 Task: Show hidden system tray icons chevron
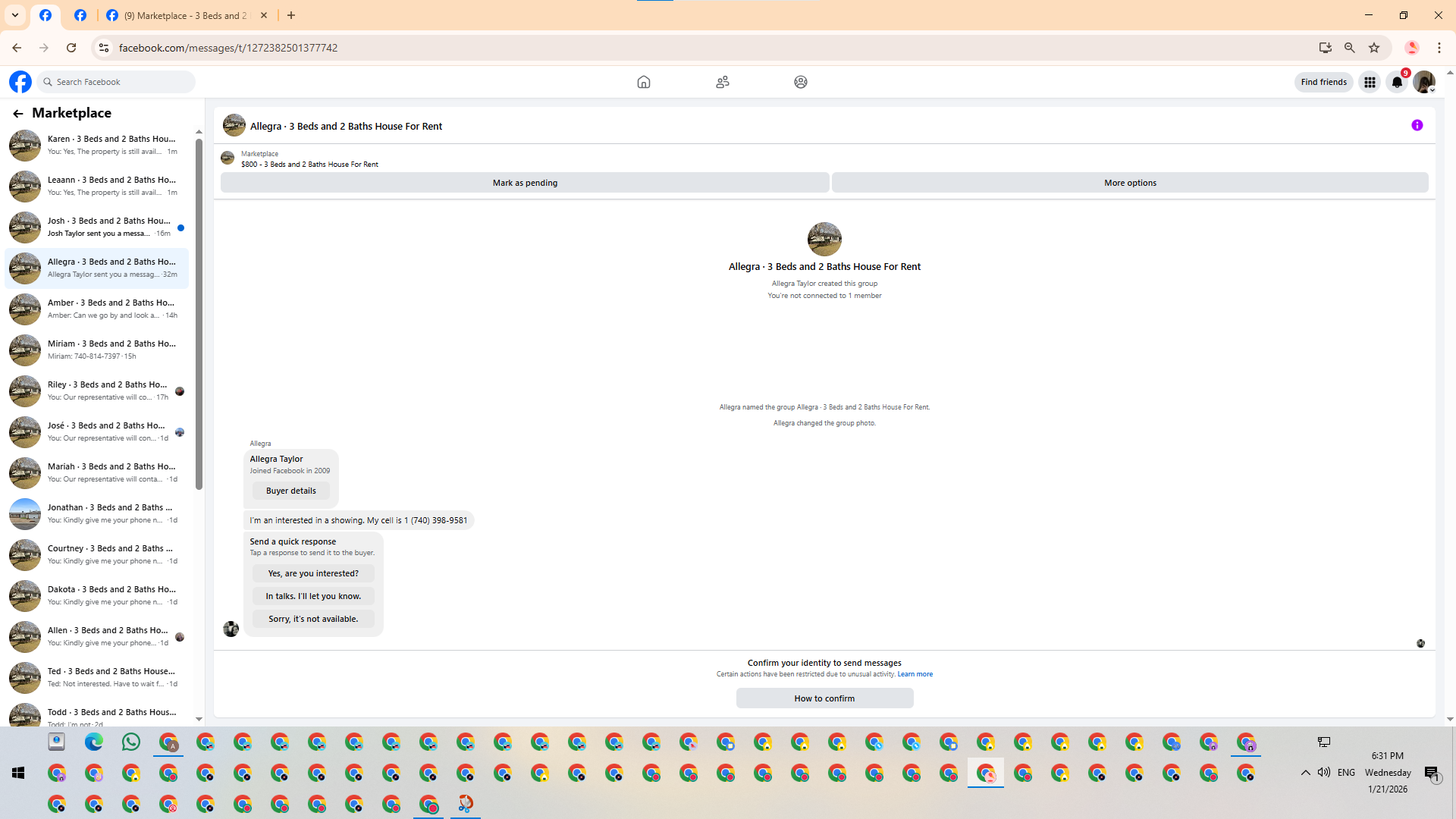[1305, 773]
